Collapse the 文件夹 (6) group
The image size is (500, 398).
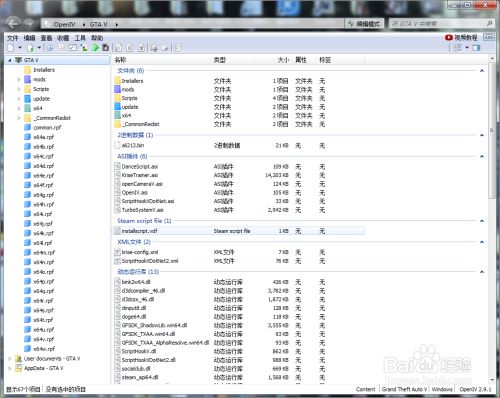482,71
